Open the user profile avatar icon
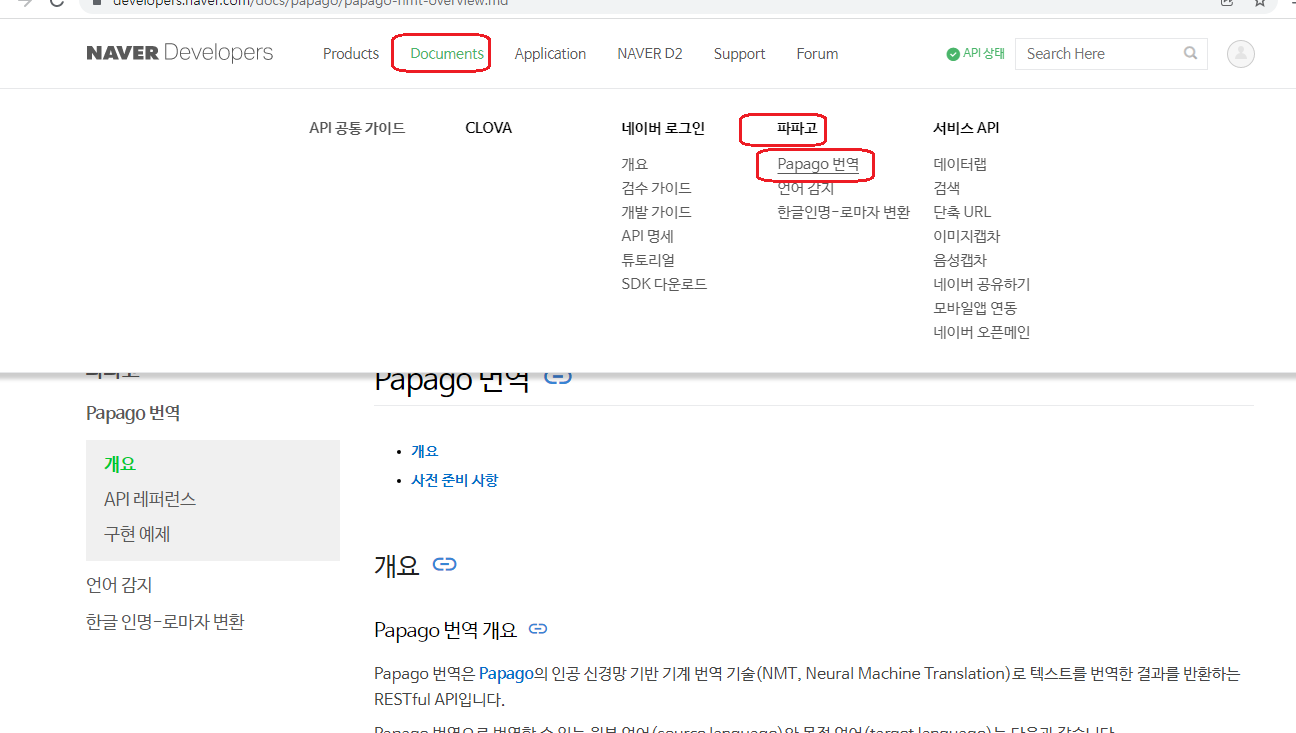This screenshot has height=733, width=1296. (1240, 54)
